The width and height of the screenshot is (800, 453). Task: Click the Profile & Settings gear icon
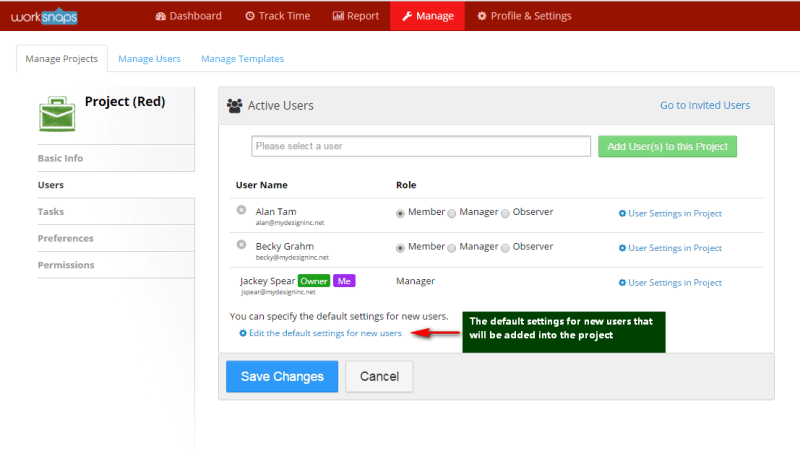[482, 16]
